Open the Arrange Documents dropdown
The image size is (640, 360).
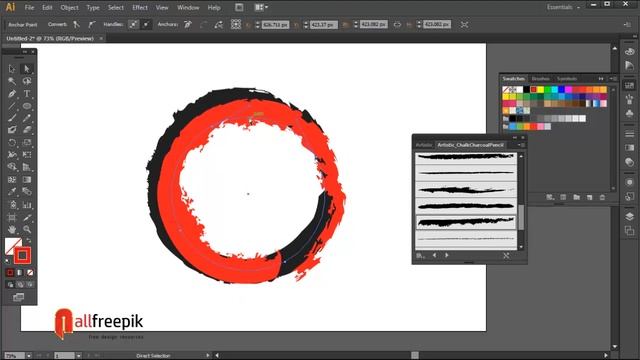coord(261,7)
